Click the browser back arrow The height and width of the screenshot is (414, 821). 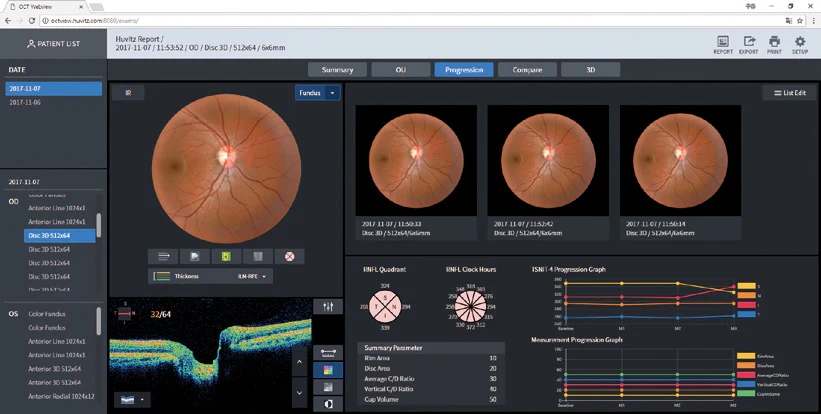point(8,20)
